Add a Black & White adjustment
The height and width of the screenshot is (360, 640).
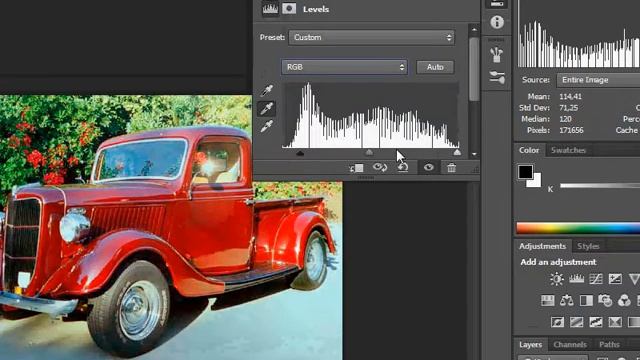pyautogui.click(x=586, y=301)
